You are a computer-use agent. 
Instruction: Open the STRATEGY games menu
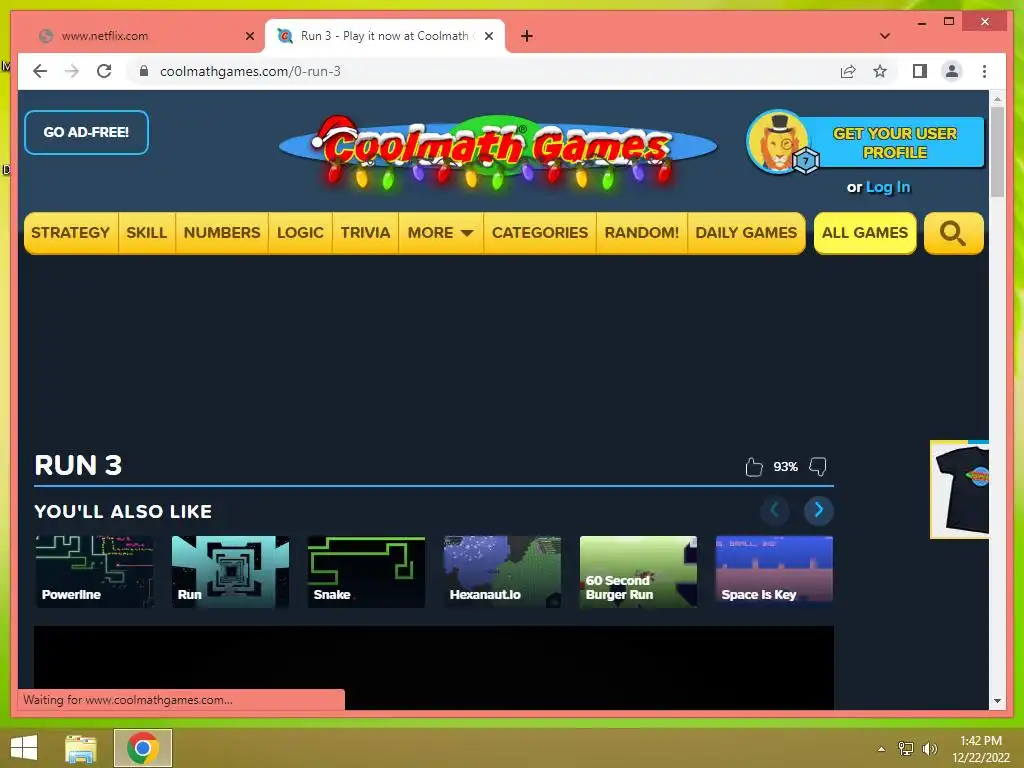coord(71,233)
